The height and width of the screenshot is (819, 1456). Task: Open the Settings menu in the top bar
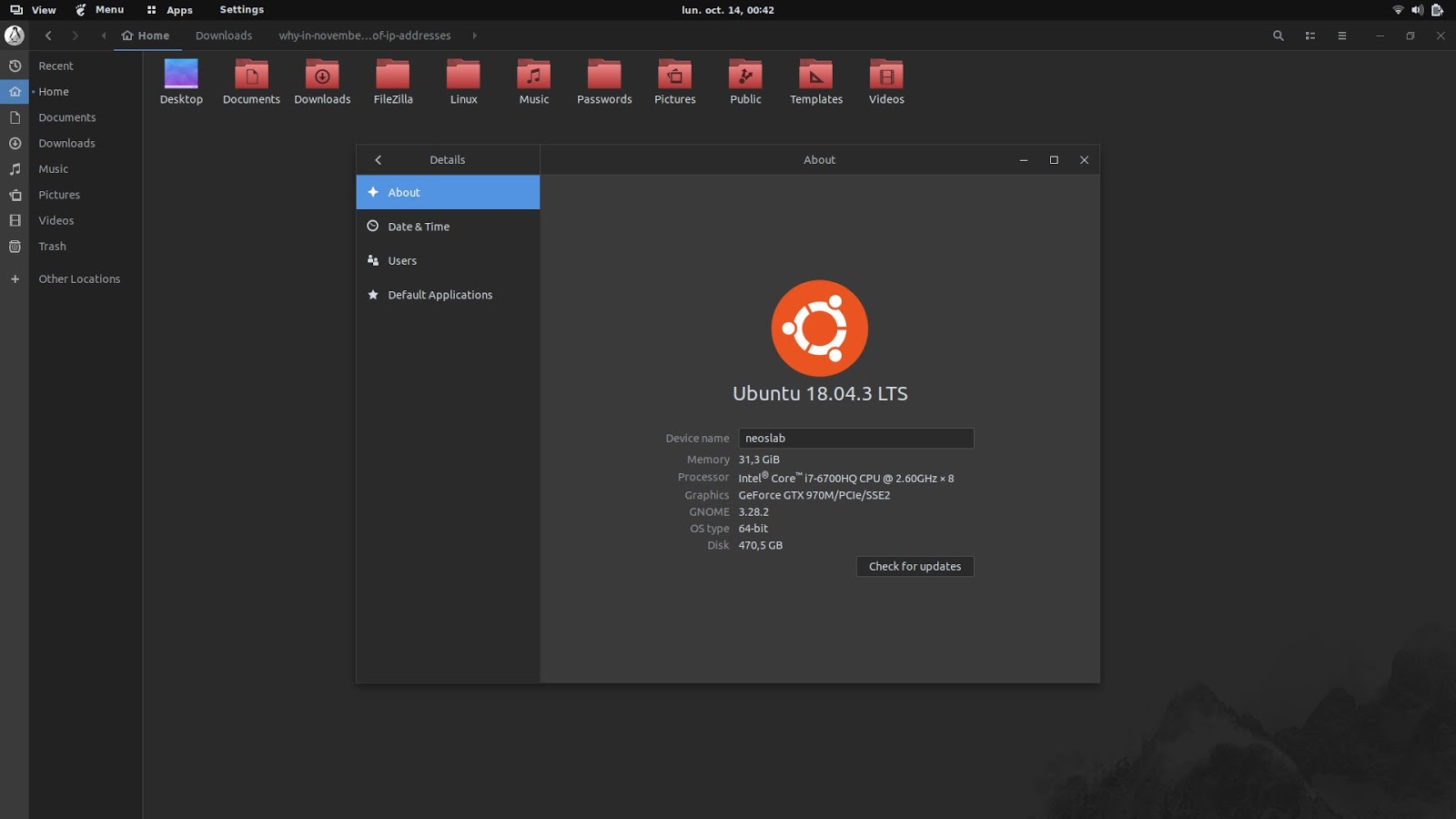coord(241,10)
